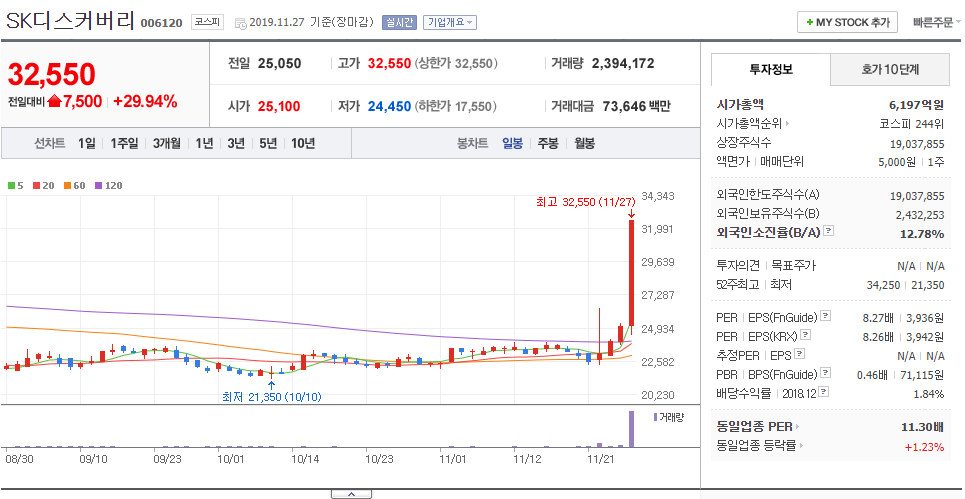Screen dimensions: 965x499
Task: Open the 호가10단계 tab
Action: (x=890, y=70)
